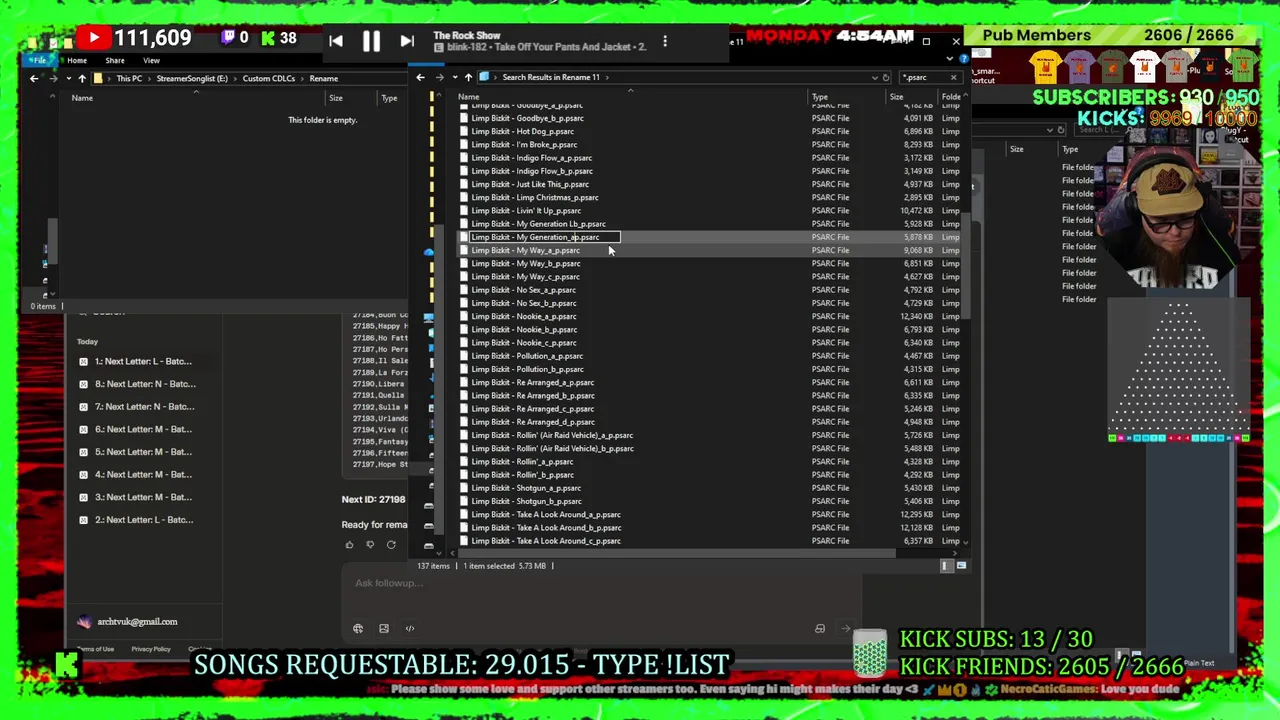Select Rename breadcrumb segment
The width and height of the screenshot is (1280, 720).
pyautogui.click(x=323, y=78)
